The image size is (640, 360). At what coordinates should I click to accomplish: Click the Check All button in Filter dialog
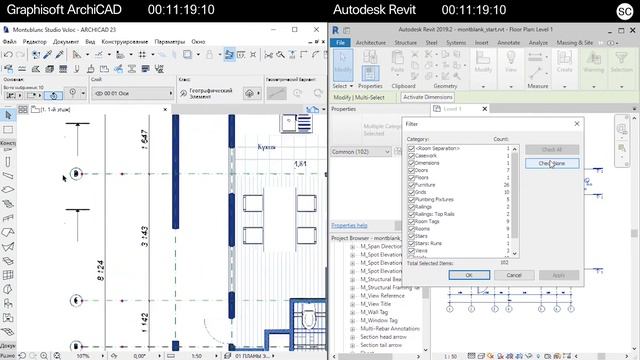[552, 149]
